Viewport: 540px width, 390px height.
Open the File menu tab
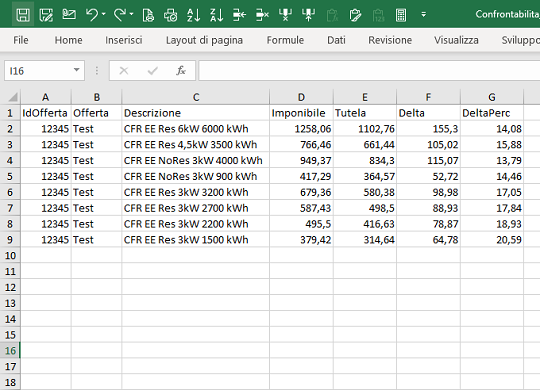(21, 40)
